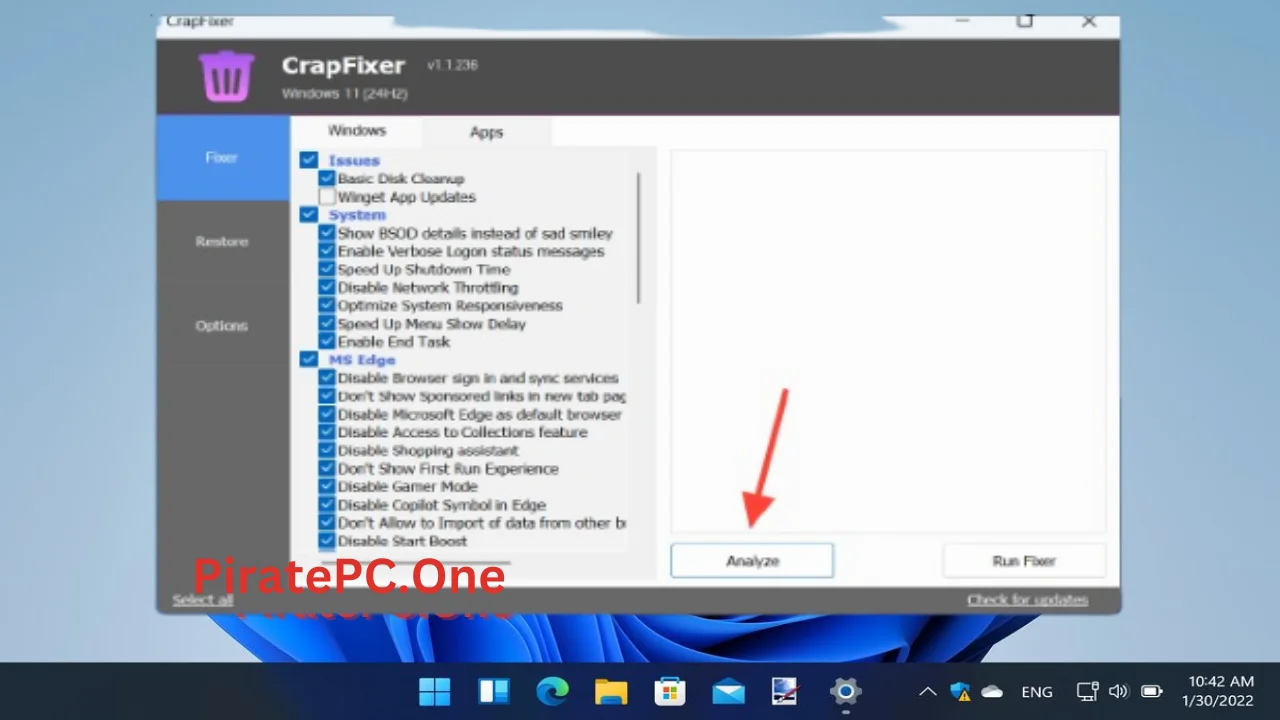Screen dimensions: 1280x720
Task: Click the Issues category label
Action: pyautogui.click(x=354, y=160)
